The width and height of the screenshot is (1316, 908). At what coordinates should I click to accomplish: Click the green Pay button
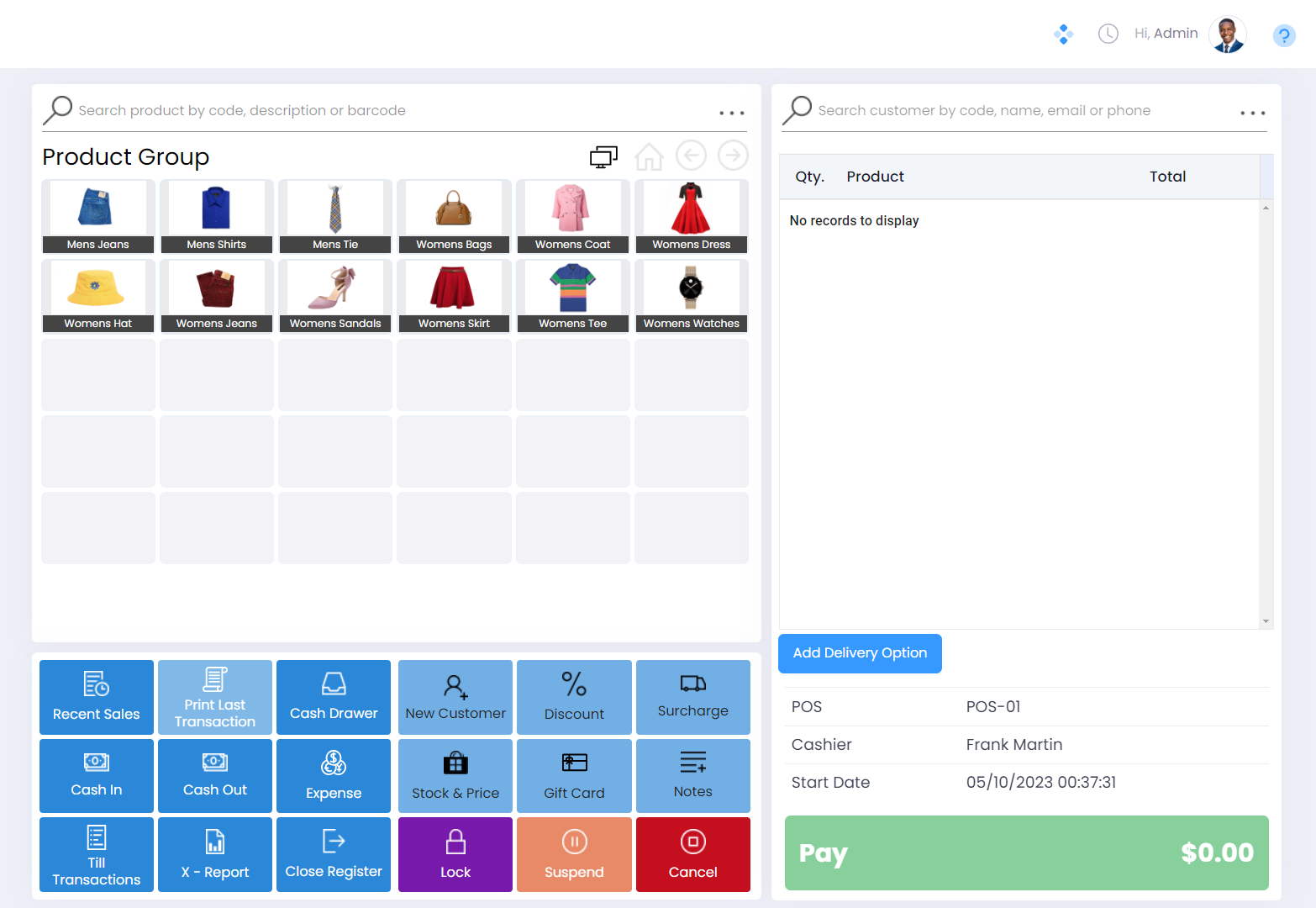pyautogui.click(x=1026, y=853)
